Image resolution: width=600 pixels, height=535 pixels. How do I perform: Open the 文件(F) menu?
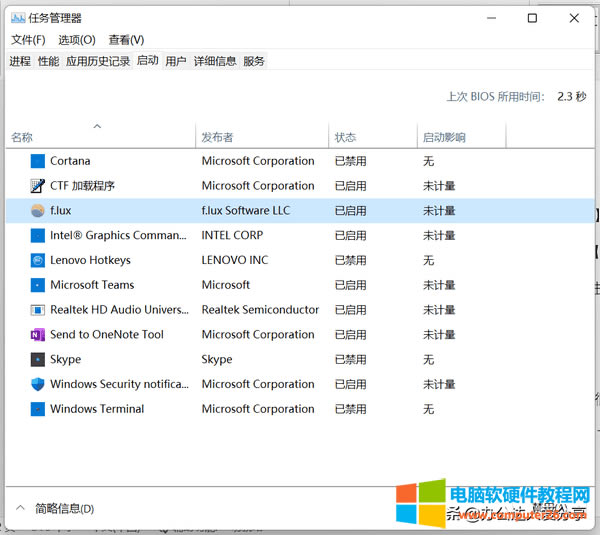[x=28, y=40]
